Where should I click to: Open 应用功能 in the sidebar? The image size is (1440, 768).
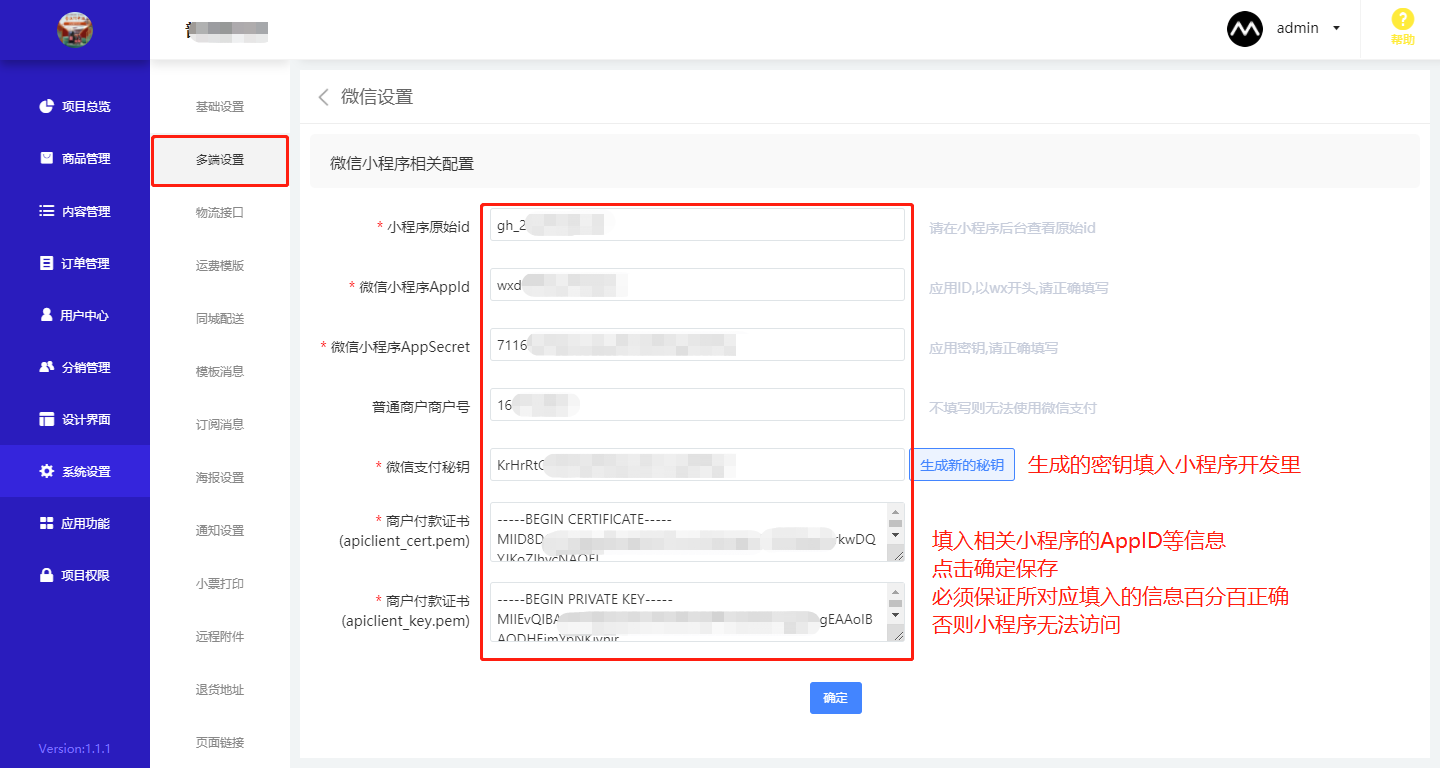pos(75,523)
